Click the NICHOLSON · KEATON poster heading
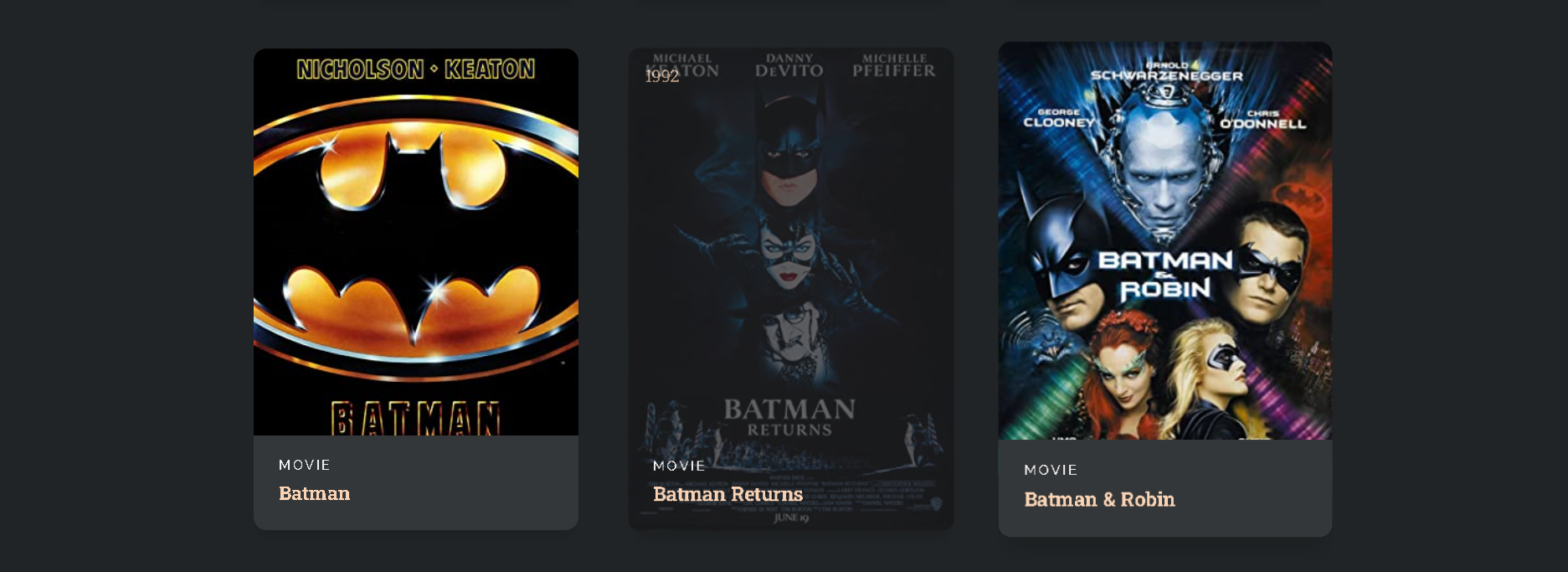This screenshot has width=1568, height=572. click(x=416, y=69)
